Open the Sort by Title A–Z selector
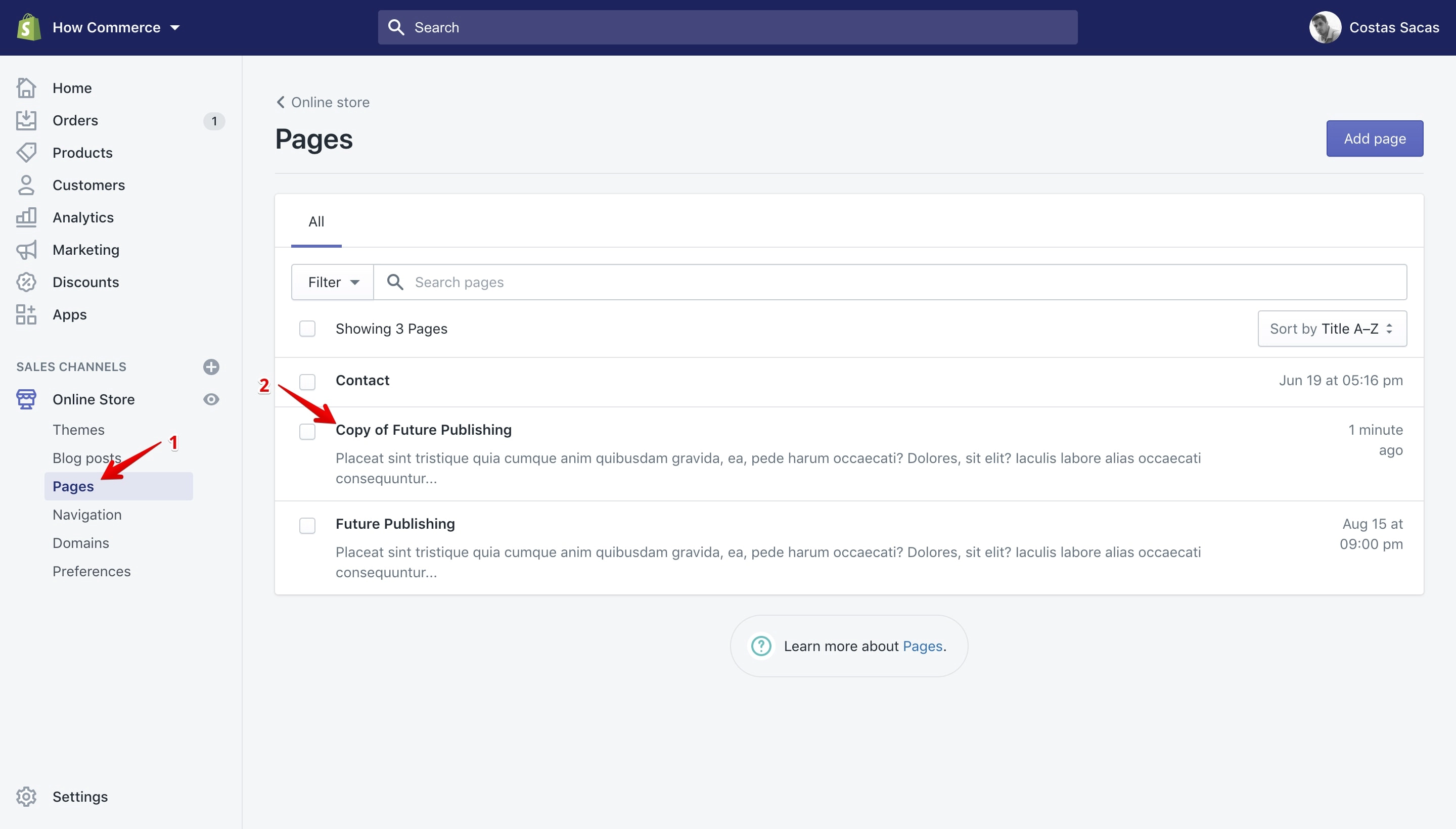Screen dimensions: 1456x829 point(1332,329)
